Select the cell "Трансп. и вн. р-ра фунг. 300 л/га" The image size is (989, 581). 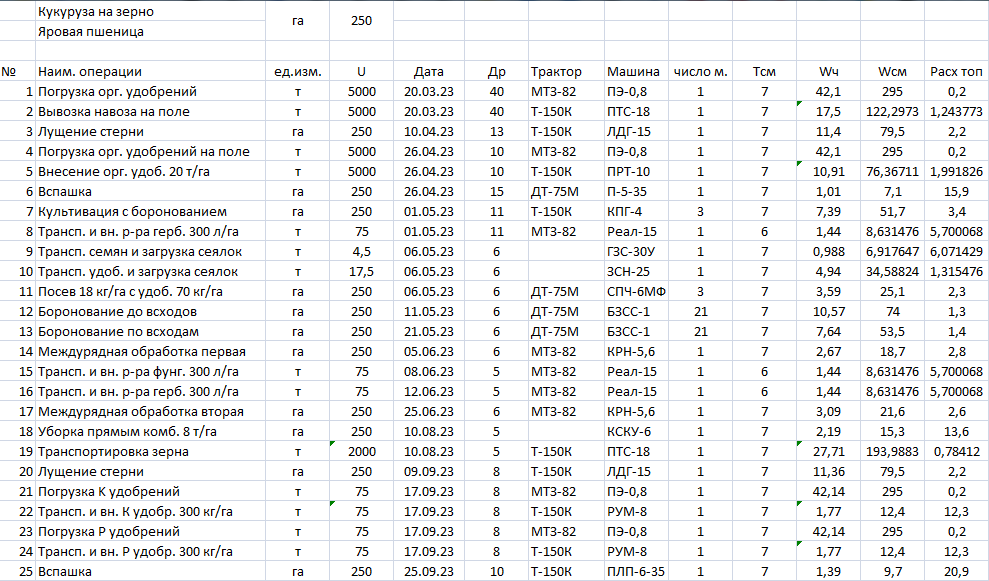pyautogui.click(x=150, y=372)
